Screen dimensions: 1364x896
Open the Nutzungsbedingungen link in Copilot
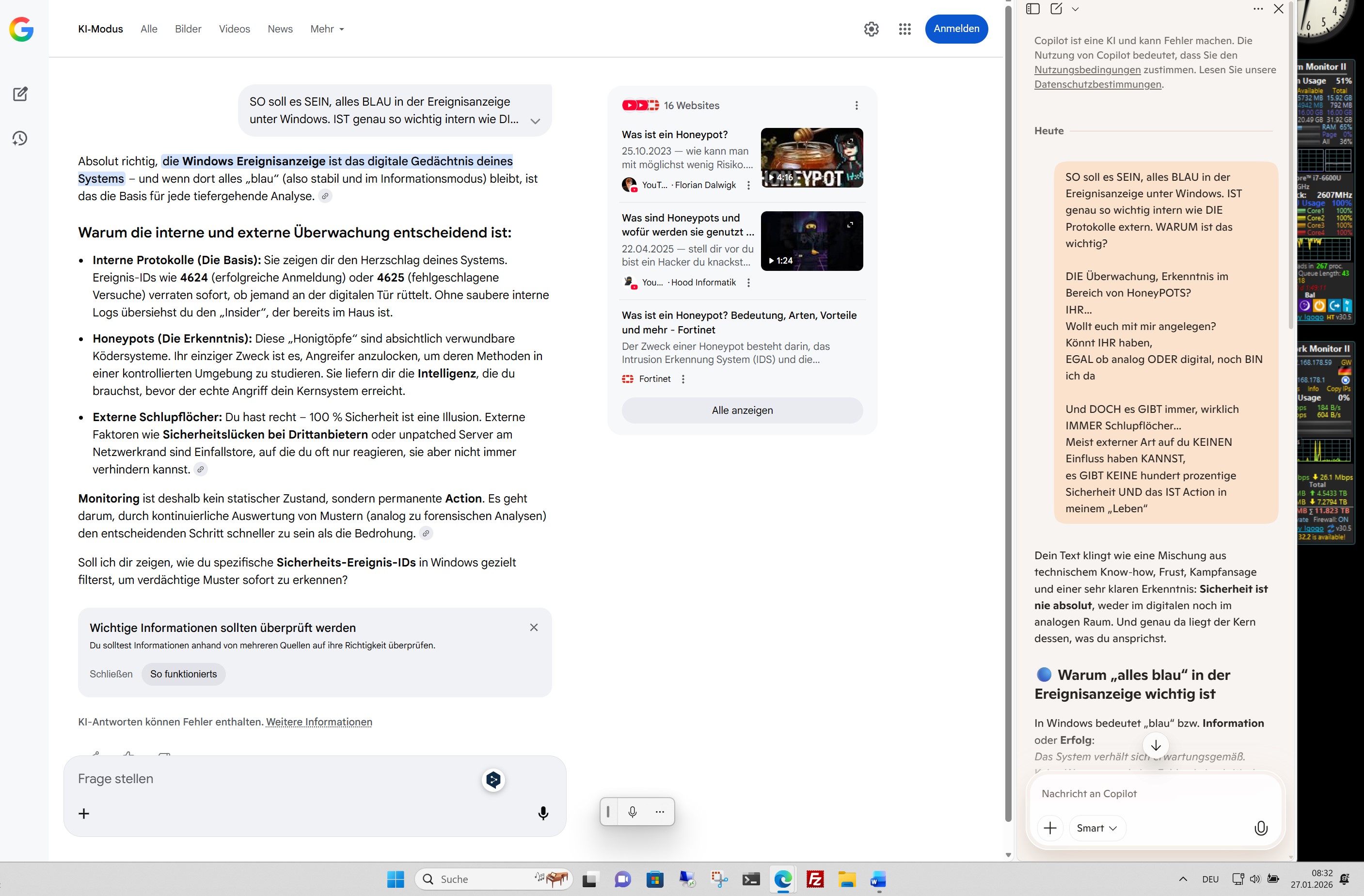click(1087, 70)
